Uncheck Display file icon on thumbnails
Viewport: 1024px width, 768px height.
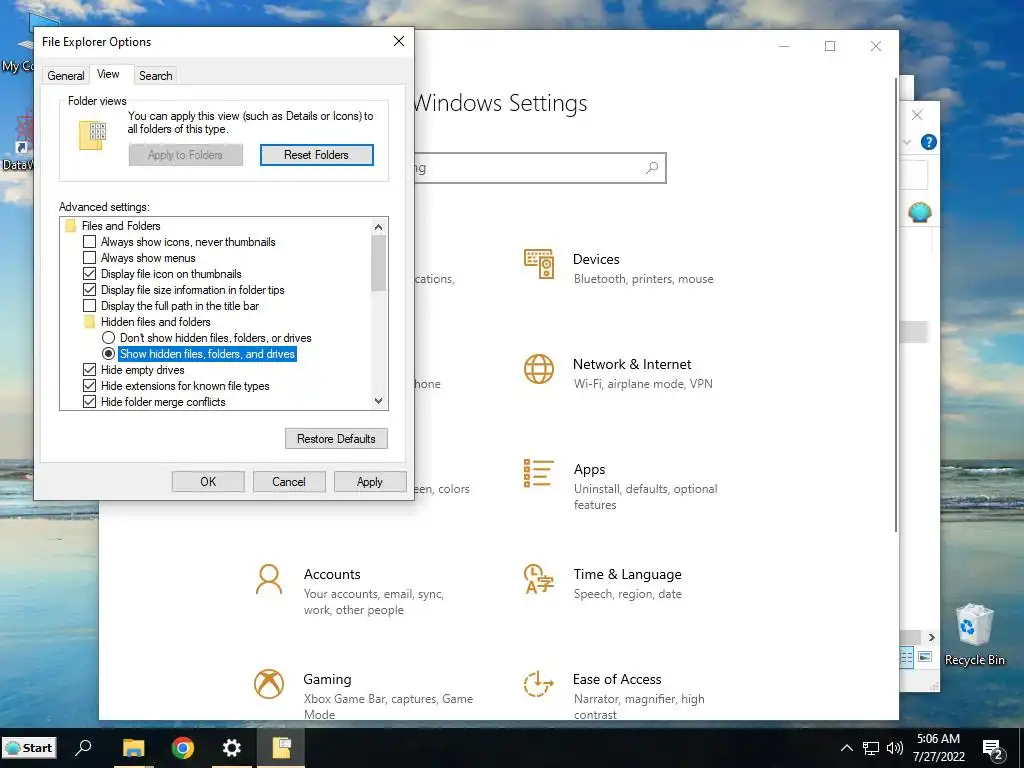89,274
